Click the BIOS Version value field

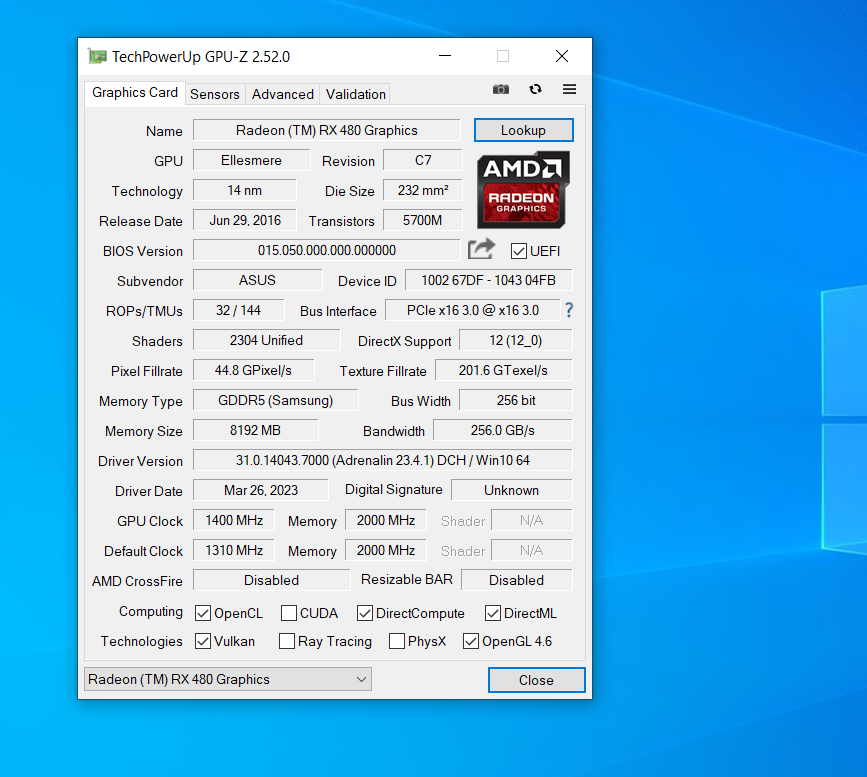click(326, 250)
